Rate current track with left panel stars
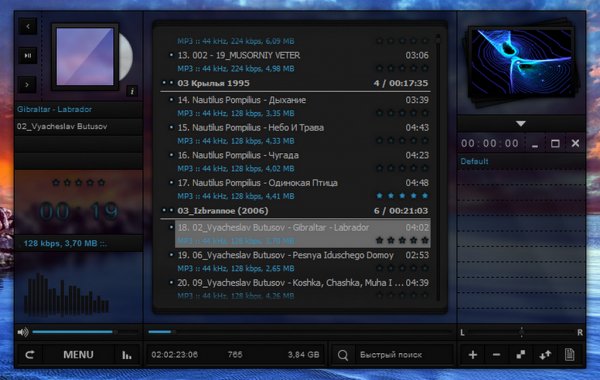This screenshot has height=380, width=600. [x=78, y=183]
